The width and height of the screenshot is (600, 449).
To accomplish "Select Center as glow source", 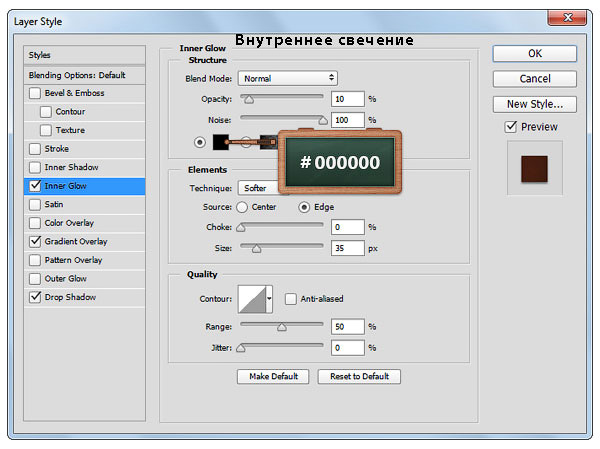I will click(242, 207).
